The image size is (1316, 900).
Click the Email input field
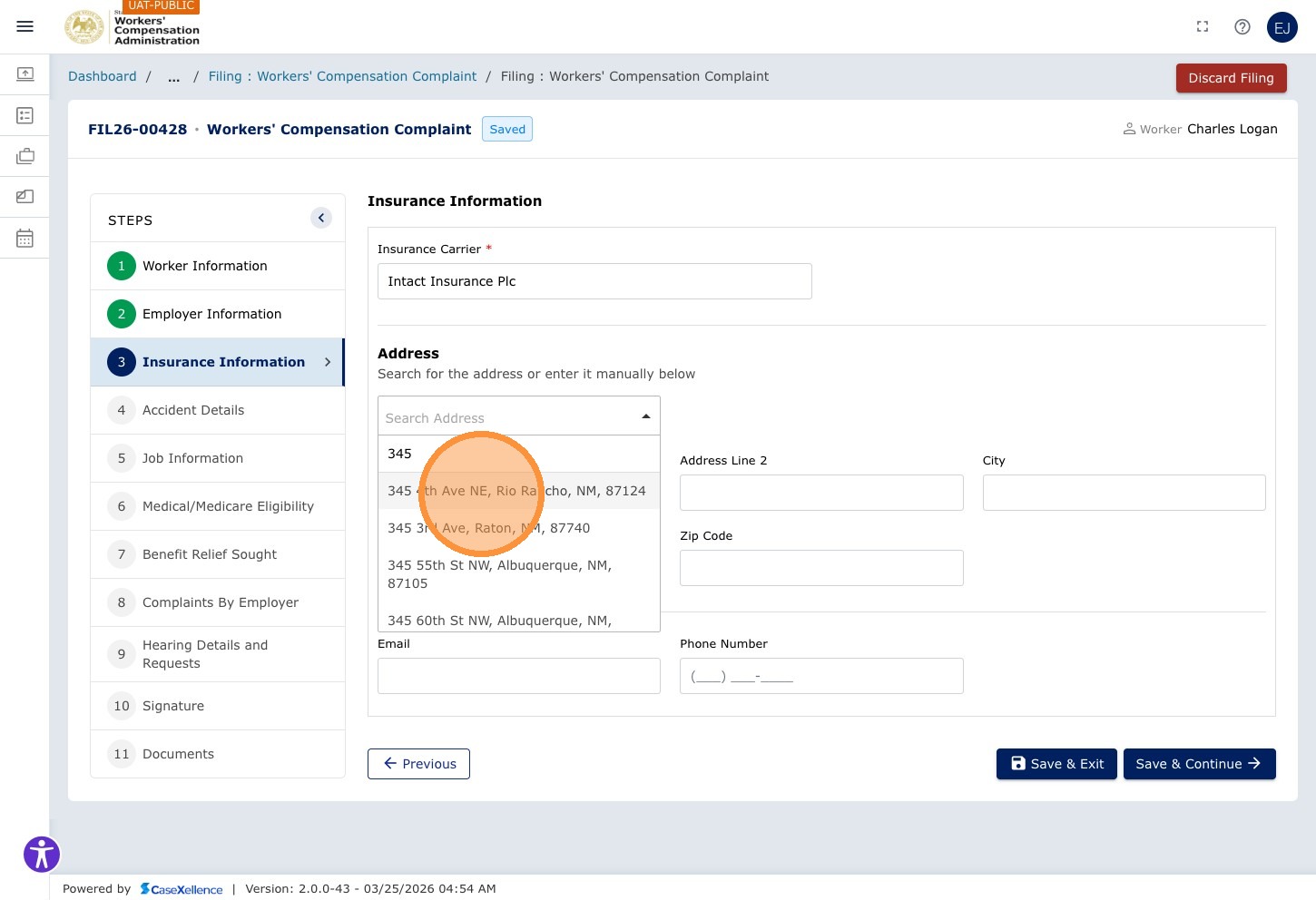[519, 676]
